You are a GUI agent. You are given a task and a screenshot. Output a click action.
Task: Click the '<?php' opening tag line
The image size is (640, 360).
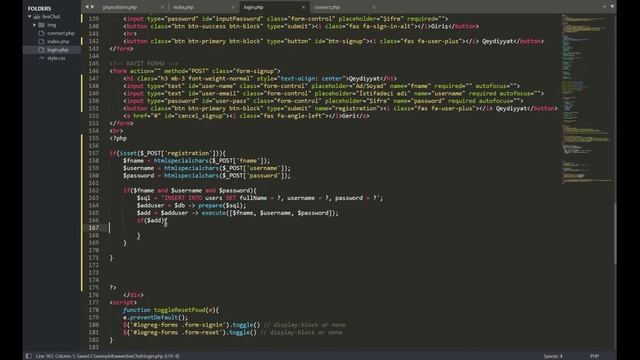point(118,138)
